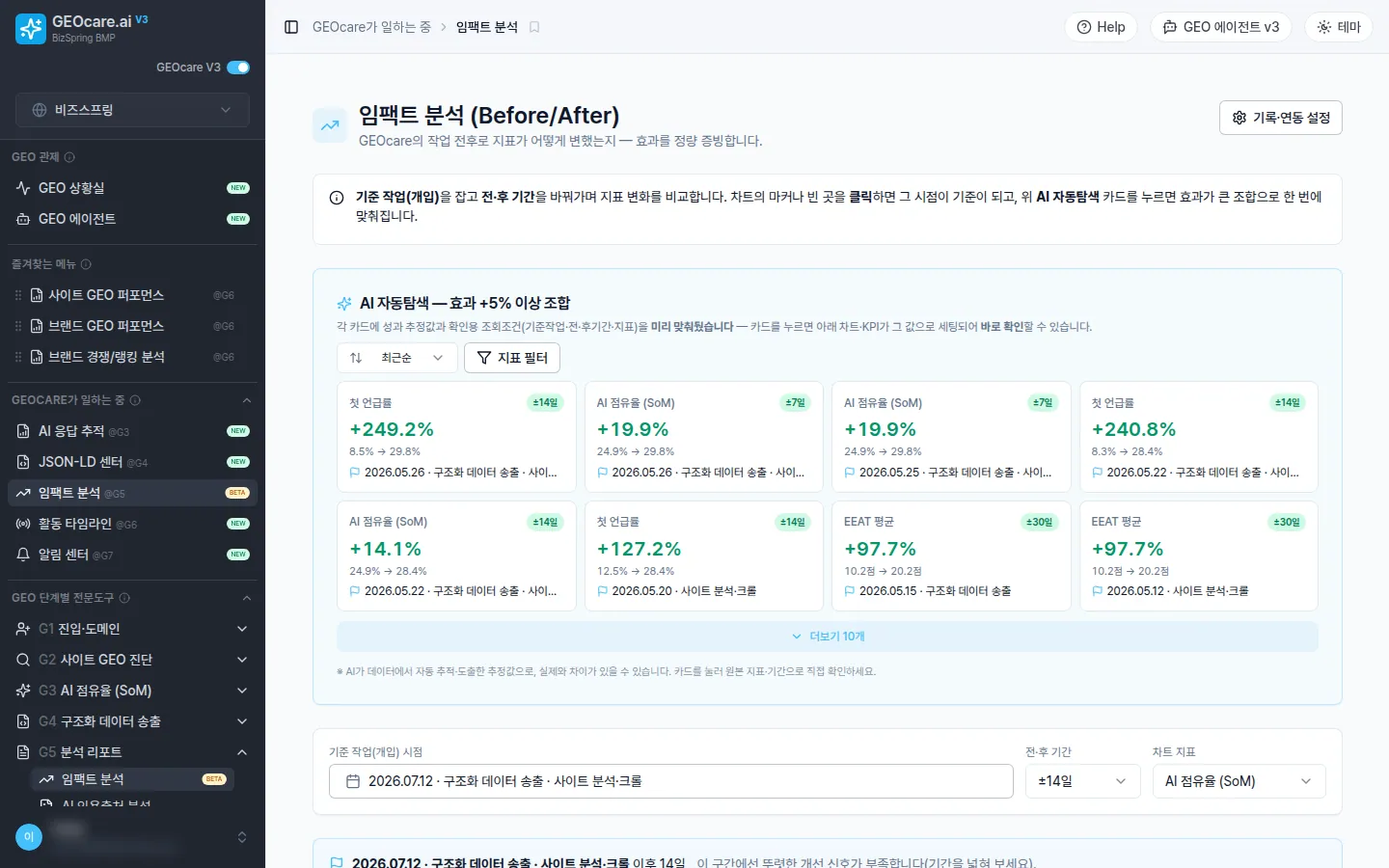This screenshot has width=1389, height=868.
Task: Click the info icon beside GEOCARE가 일하는 중
Action: pyautogui.click(x=135, y=400)
